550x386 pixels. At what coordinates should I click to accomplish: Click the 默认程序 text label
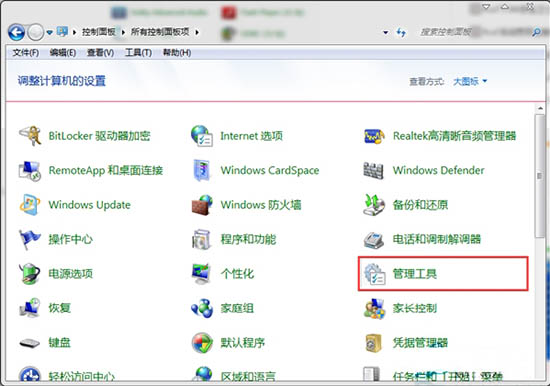coord(243,343)
